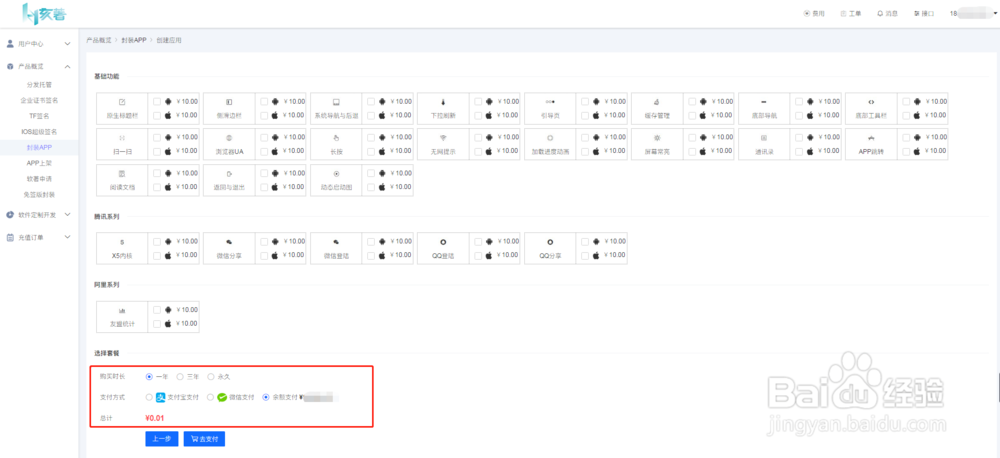
Task: Click the X5内核 icon
Action: click(x=122, y=242)
